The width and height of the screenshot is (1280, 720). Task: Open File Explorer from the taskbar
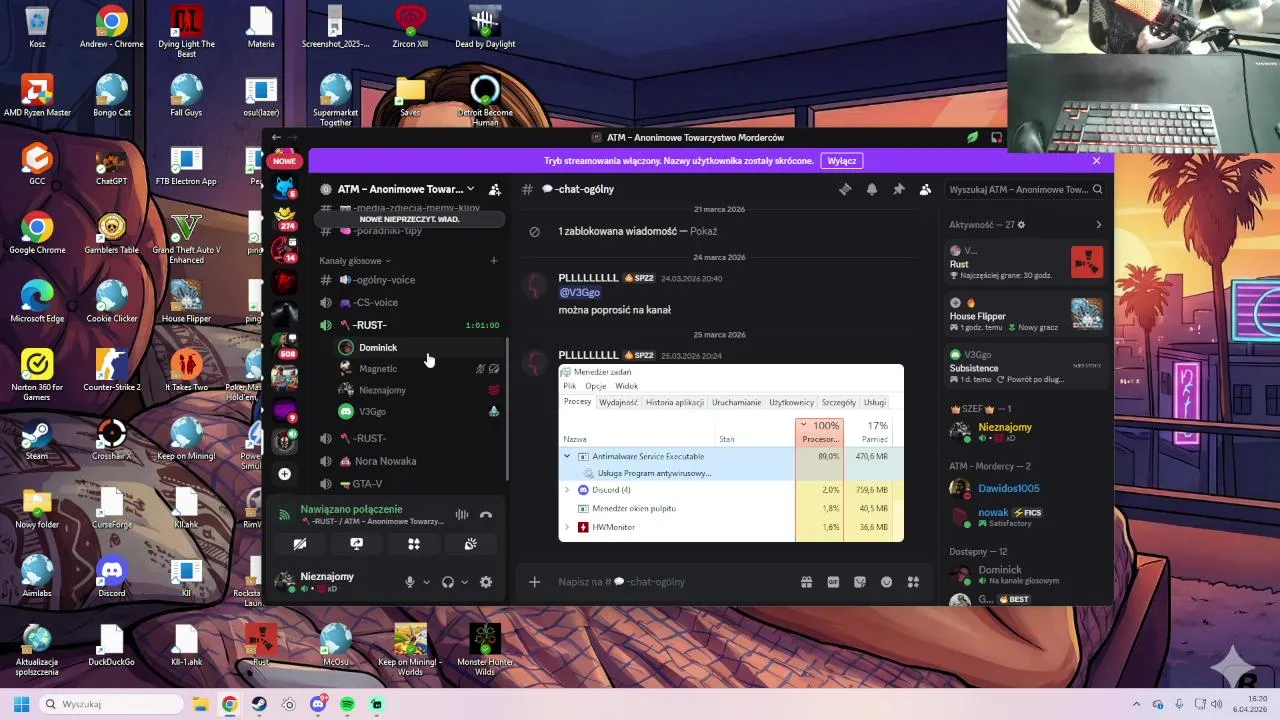pos(200,704)
